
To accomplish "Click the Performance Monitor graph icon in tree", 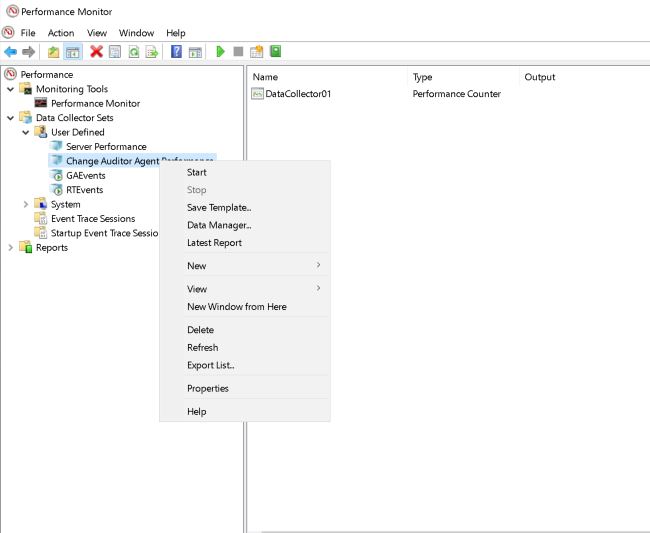I will pyautogui.click(x=41, y=103).
